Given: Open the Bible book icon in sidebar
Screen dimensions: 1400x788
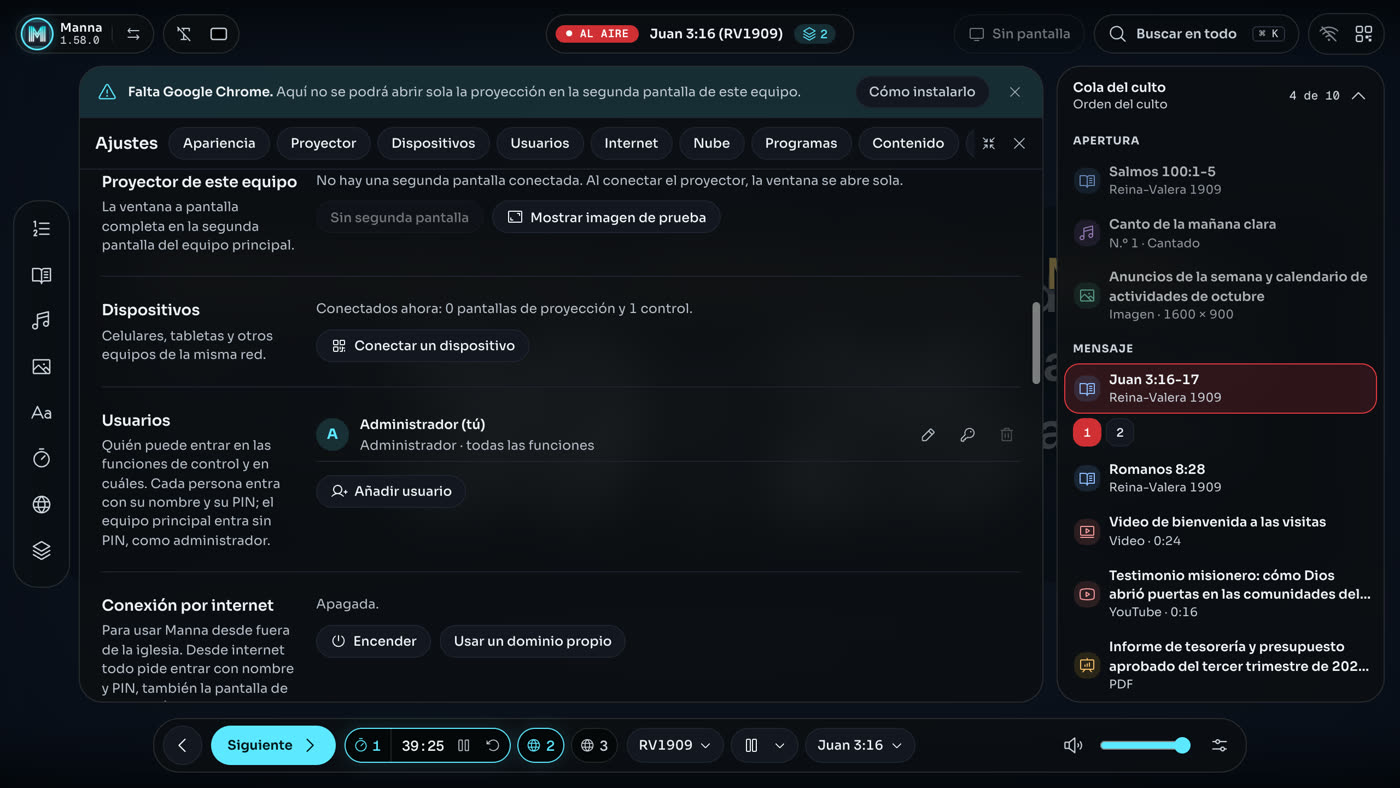Looking at the screenshot, I should pyautogui.click(x=41, y=275).
